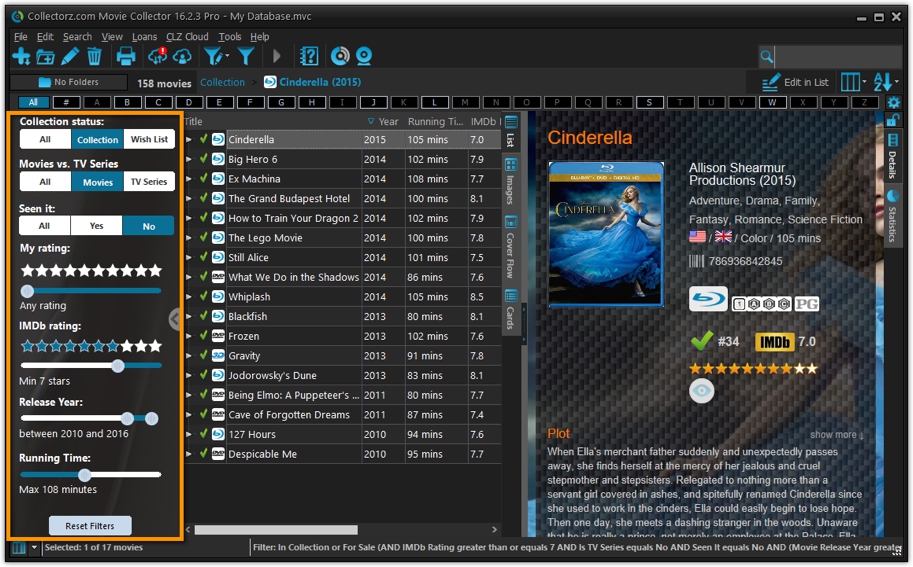The width and height of the screenshot is (913, 567).
Task: Collapse the filter panel with side arrow
Action: [174, 318]
